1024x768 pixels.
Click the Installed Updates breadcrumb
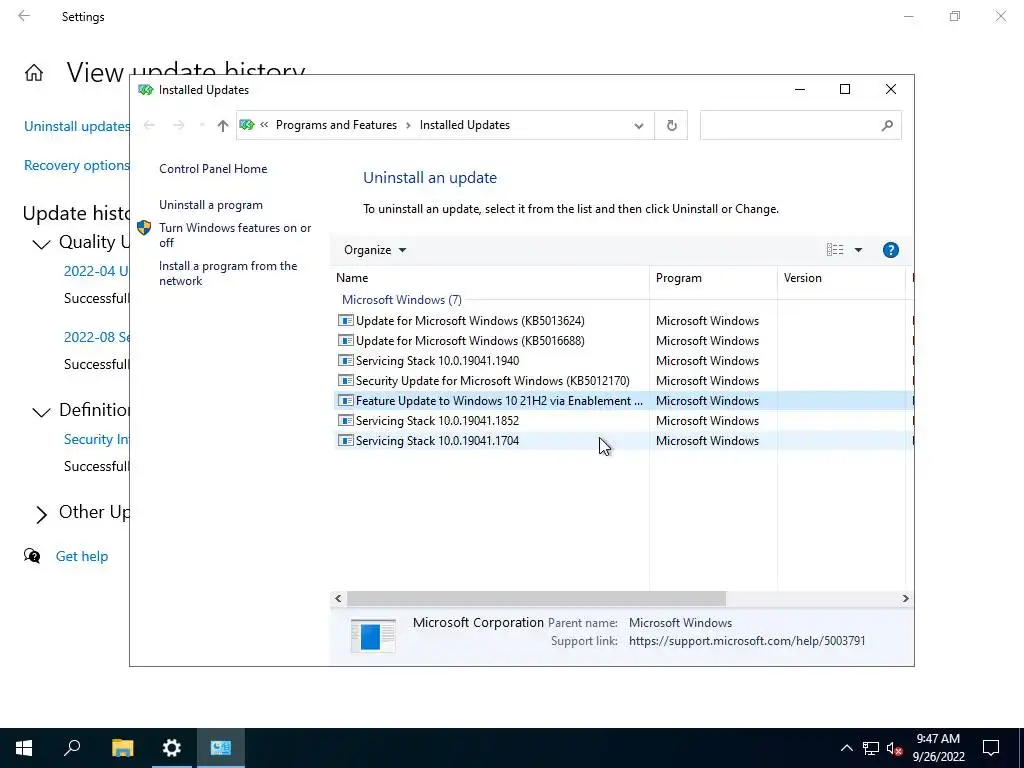464,125
